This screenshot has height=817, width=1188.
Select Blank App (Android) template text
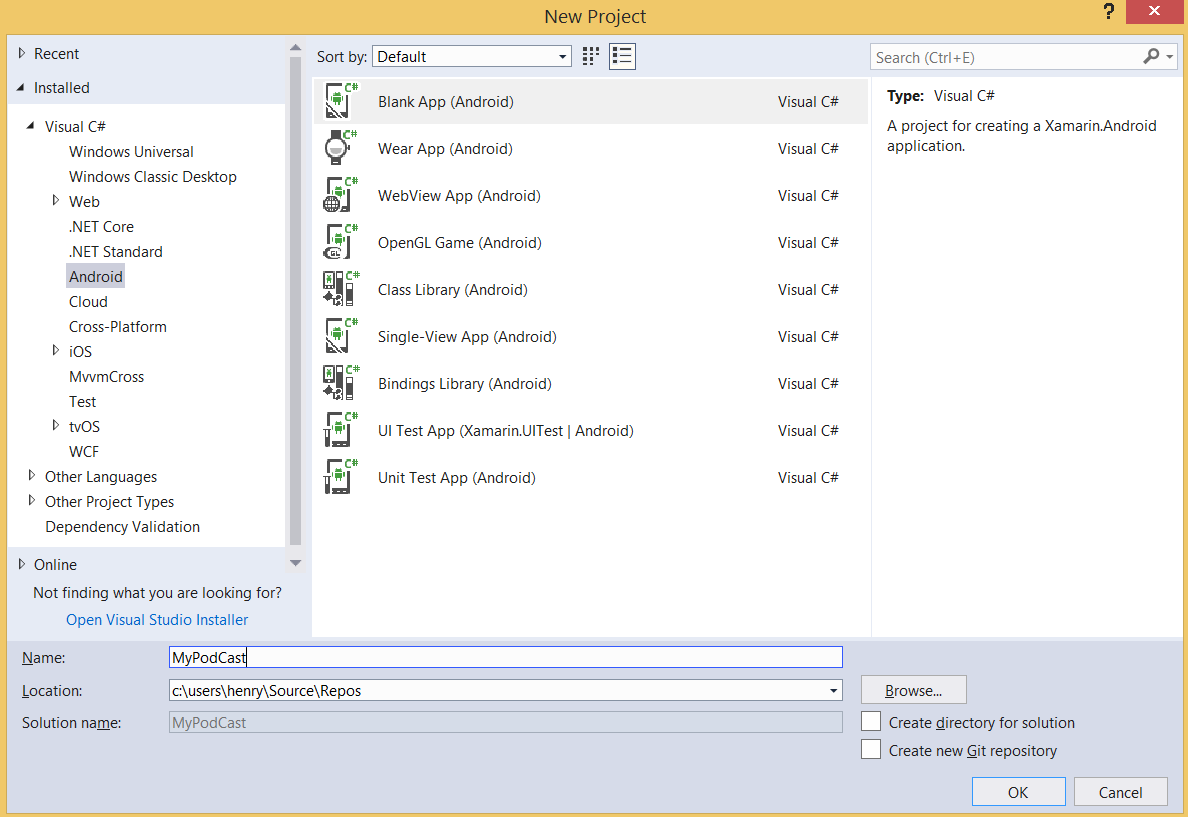[x=446, y=102]
